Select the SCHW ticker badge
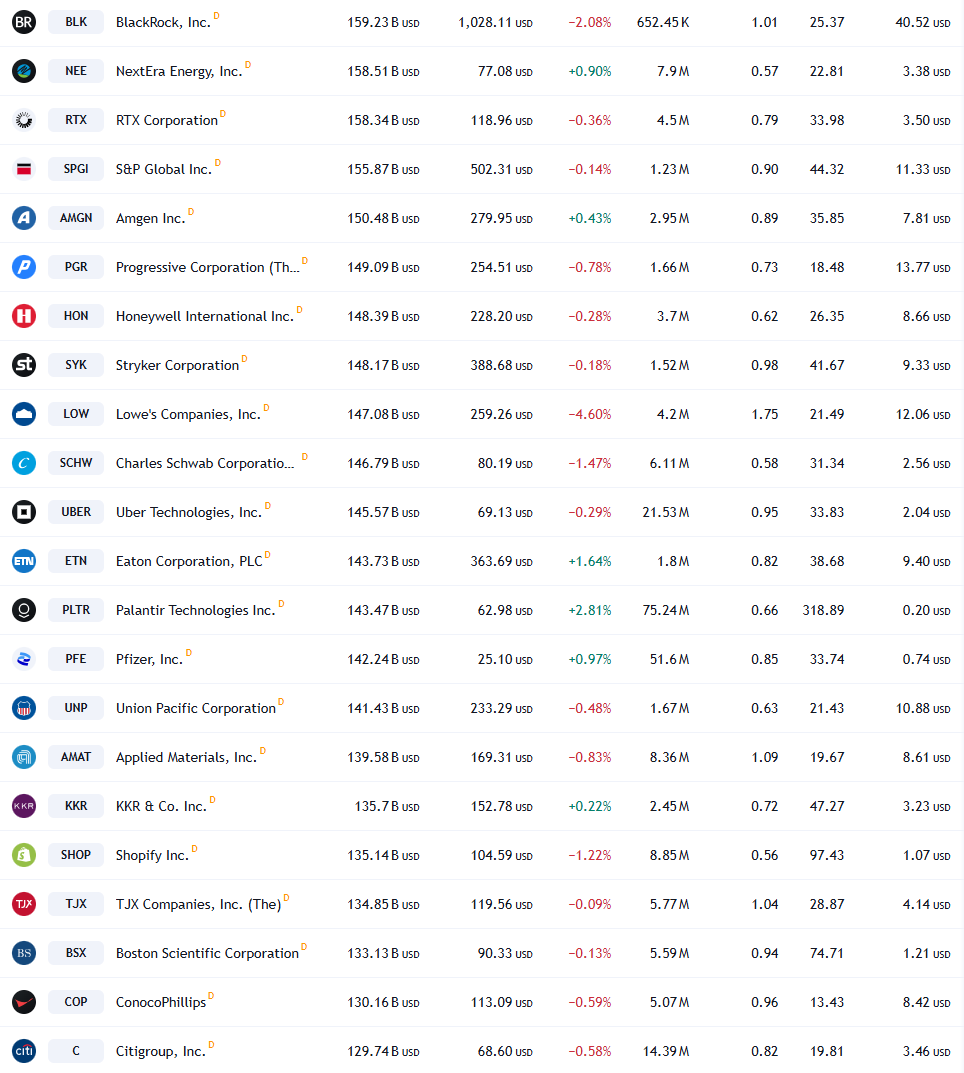Image resolution: width=964 pixels, height=1073 pixels. (x=76, y=463)
